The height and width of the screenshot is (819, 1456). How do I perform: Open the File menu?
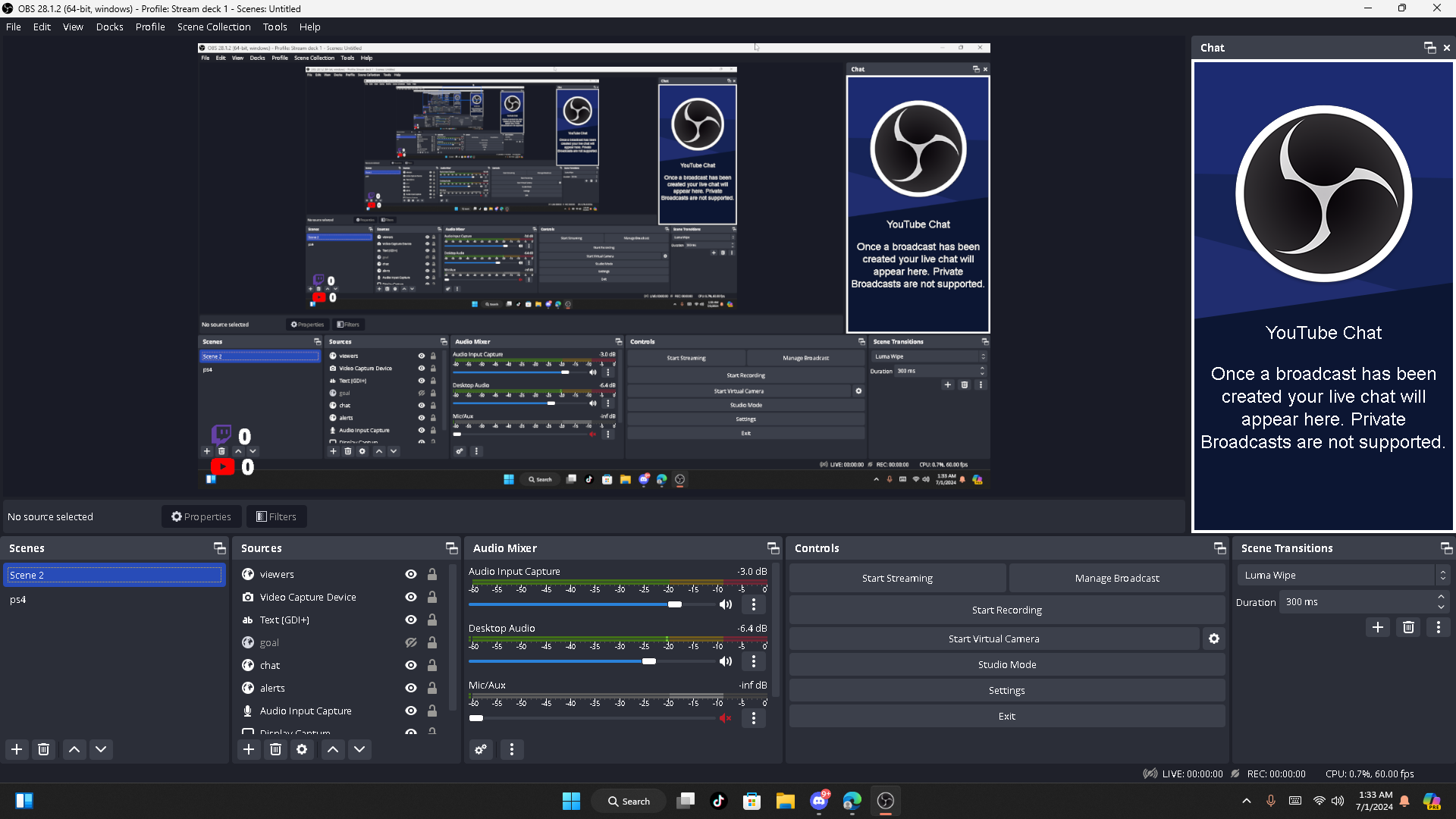click(x=14, y=27)
